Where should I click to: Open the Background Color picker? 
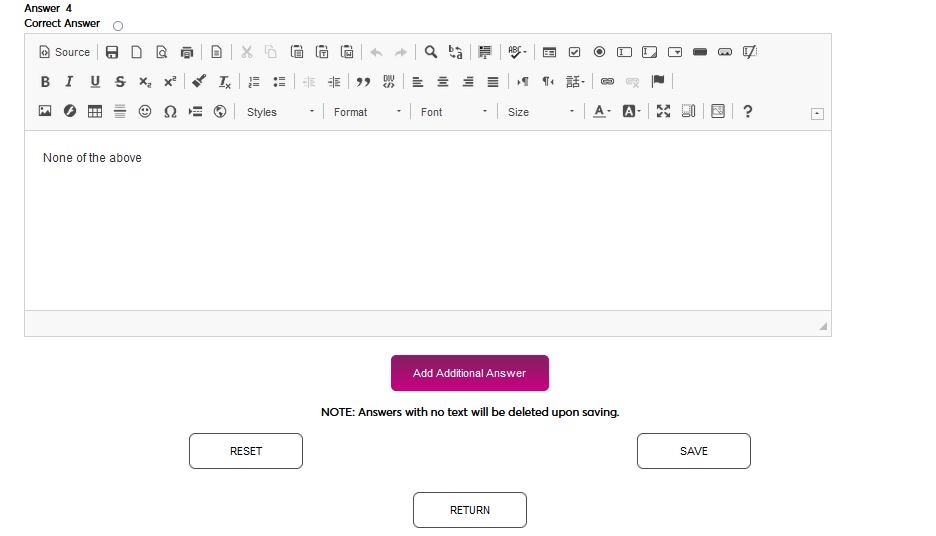(632, 111)
